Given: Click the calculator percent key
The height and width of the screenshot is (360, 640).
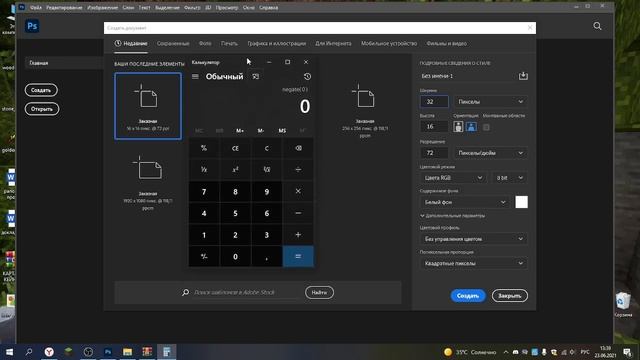Looking at the screenshot, I should coord(204,148).
